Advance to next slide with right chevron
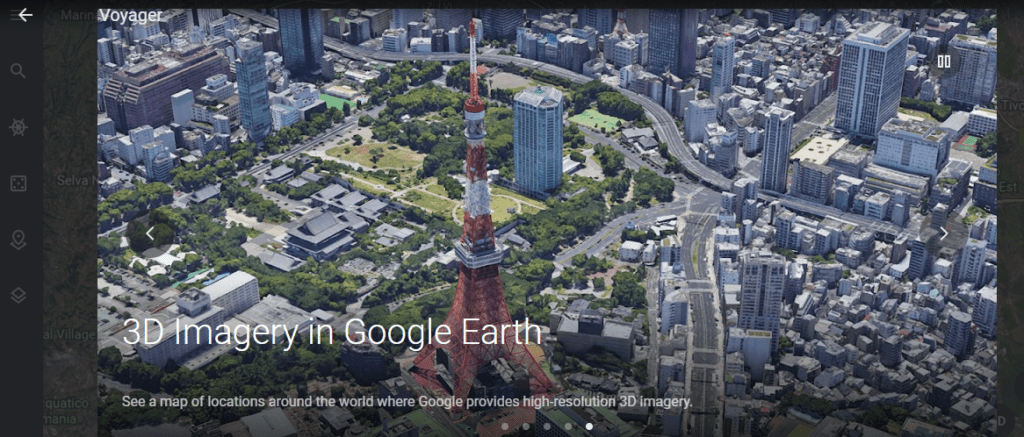 (943, 233)
